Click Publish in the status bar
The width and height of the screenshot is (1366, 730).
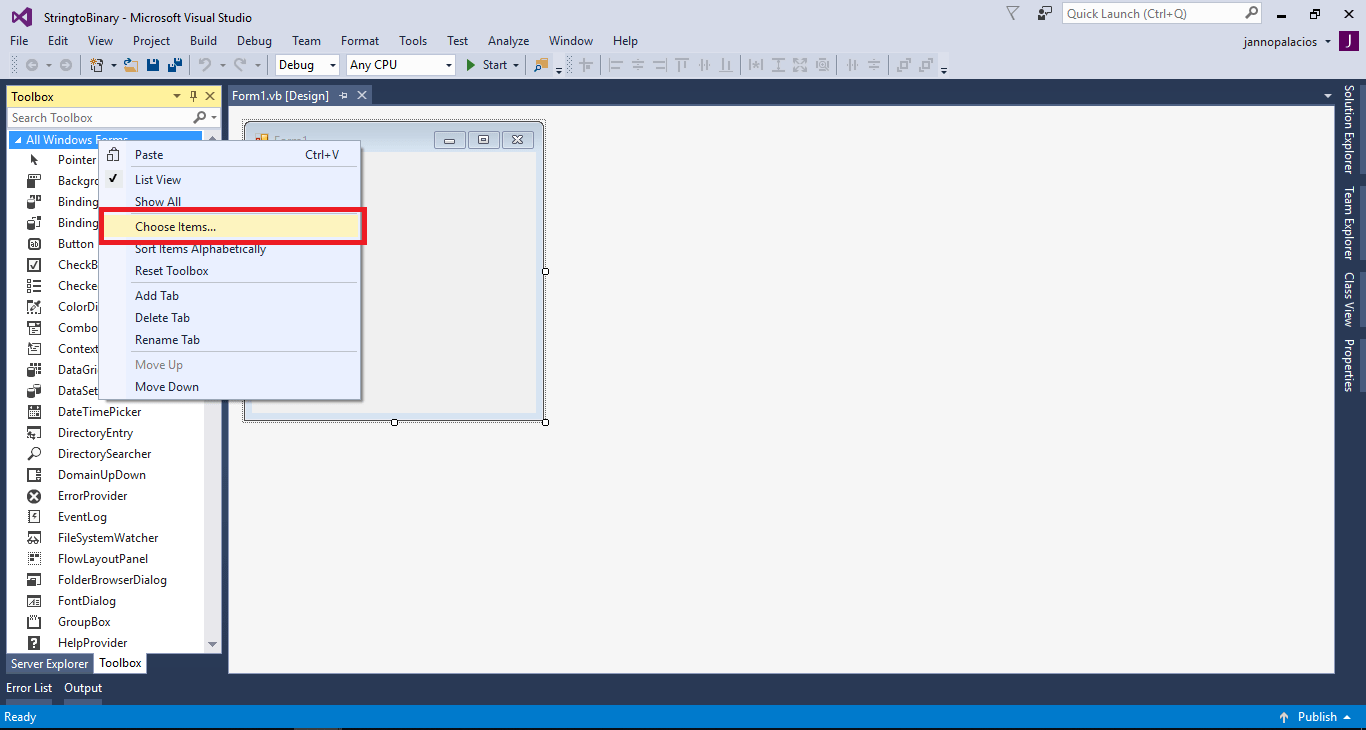(1318, 716)
